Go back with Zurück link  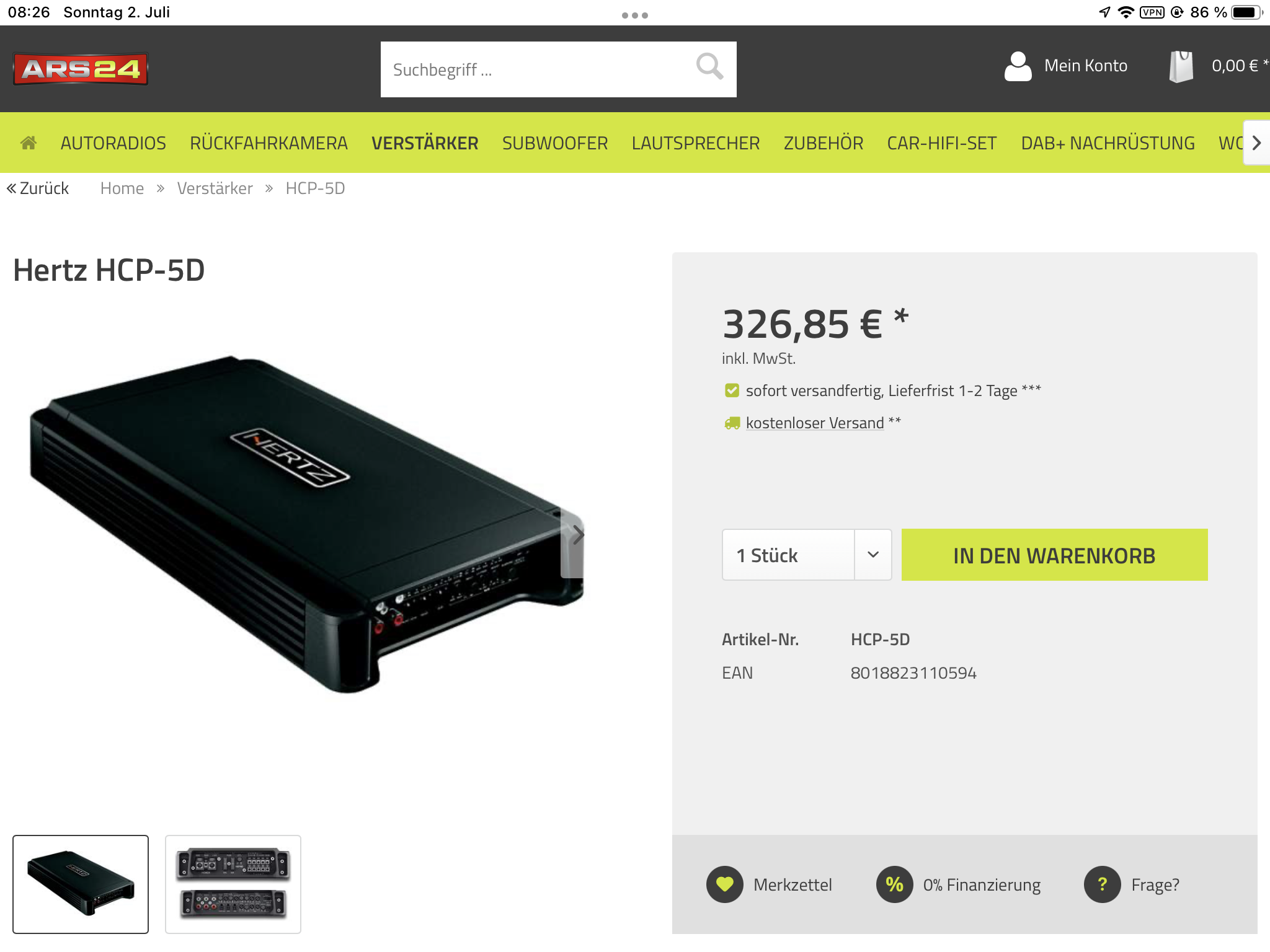click(x=38, y=188)
